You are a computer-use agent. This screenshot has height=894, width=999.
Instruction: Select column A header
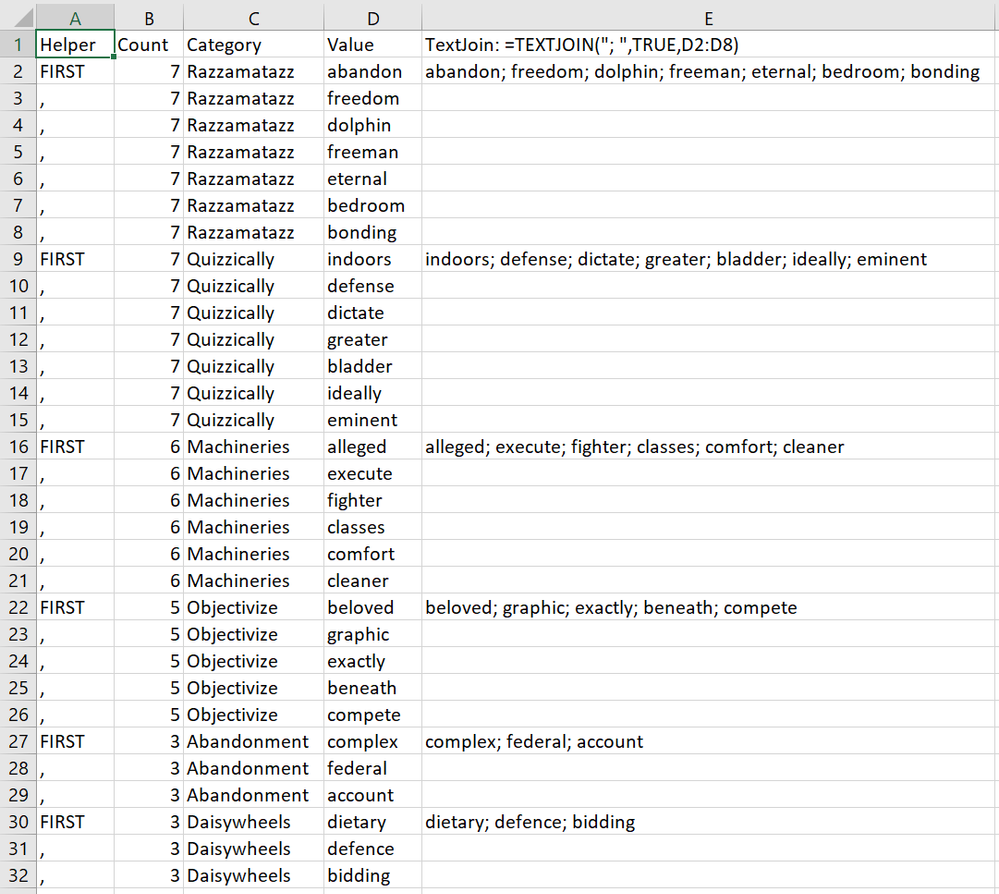75,18
